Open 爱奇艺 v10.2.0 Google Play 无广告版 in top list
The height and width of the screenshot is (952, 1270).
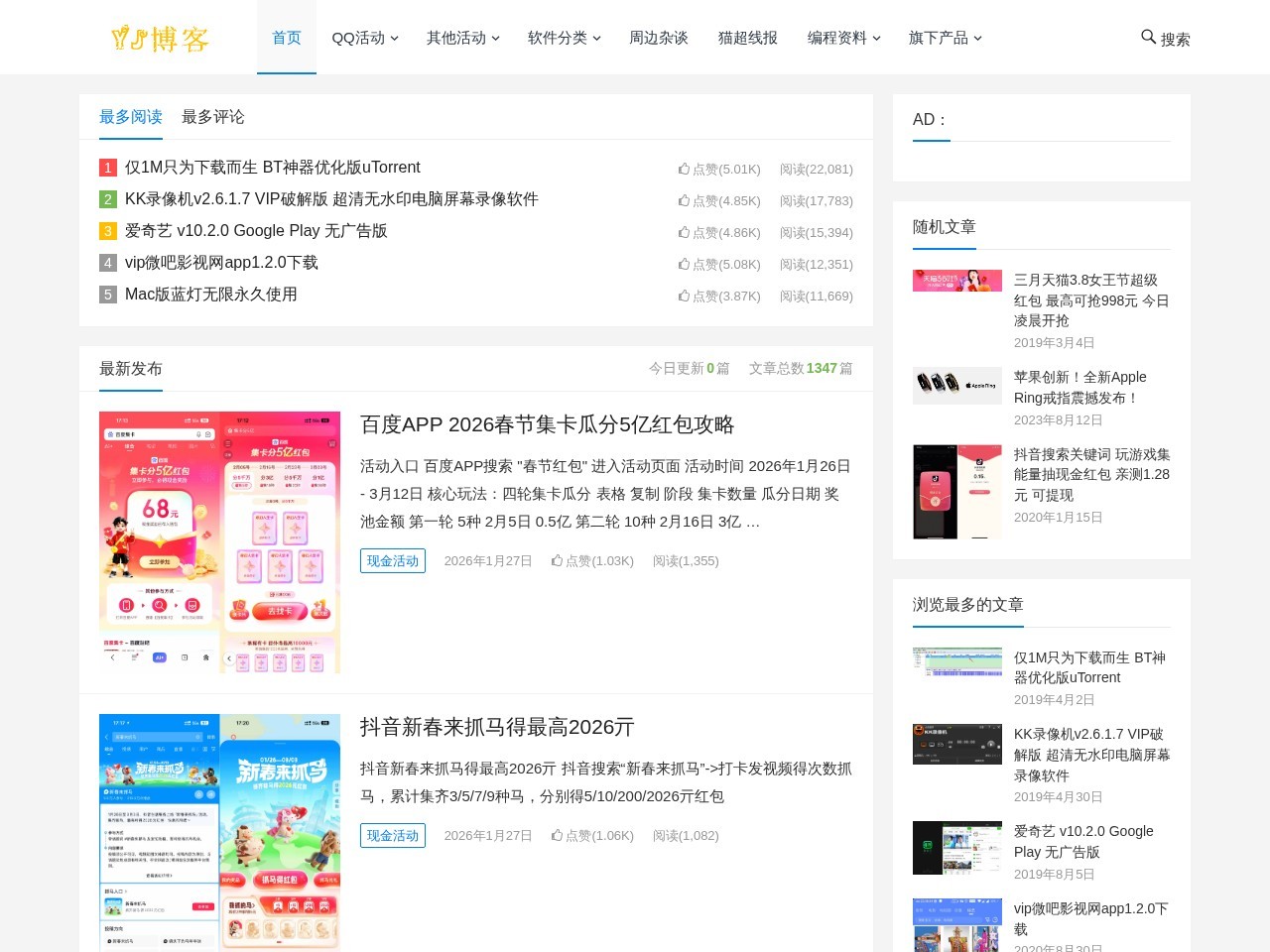pos(256,231)
